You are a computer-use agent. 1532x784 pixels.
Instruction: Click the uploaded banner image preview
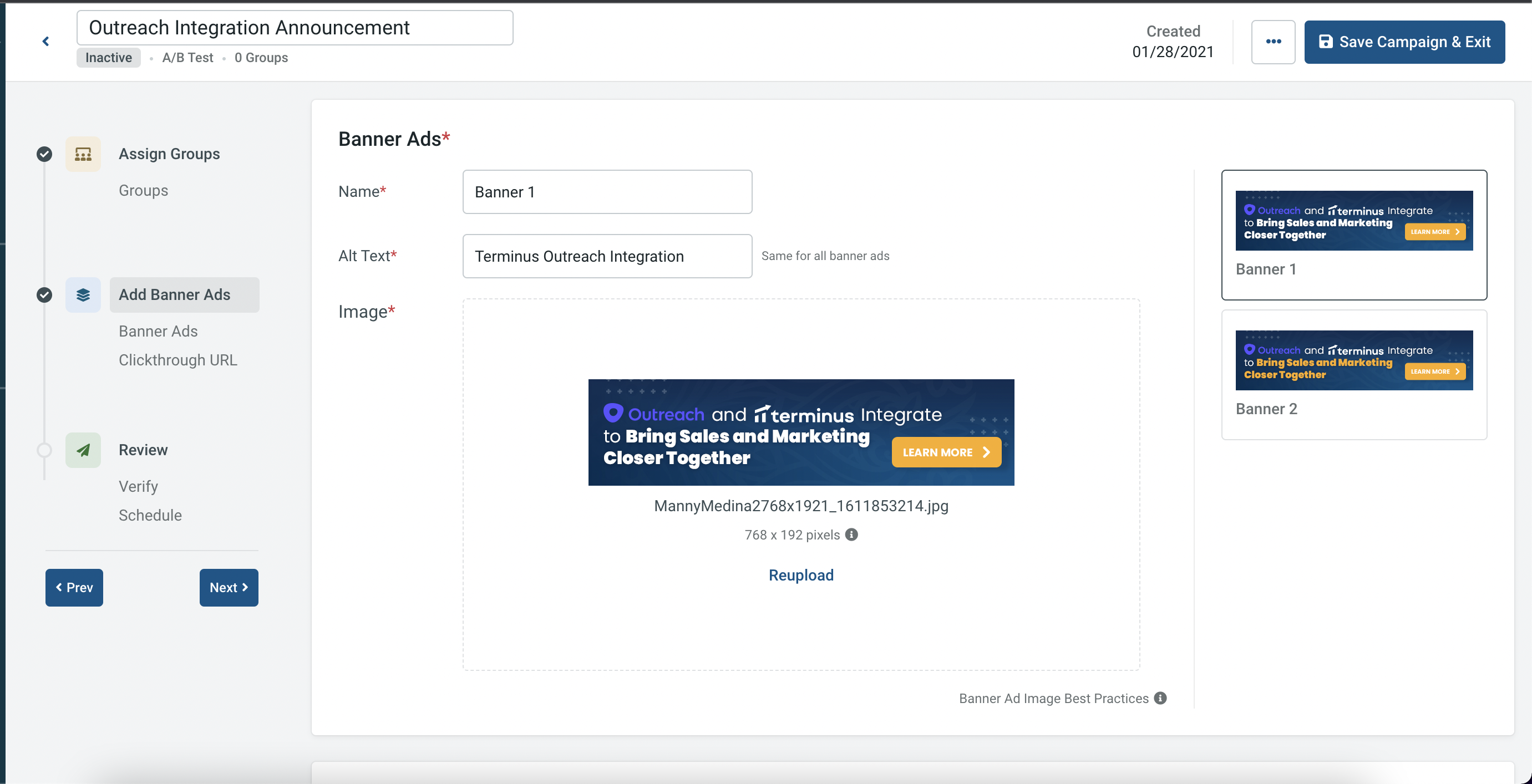[x=801, y=432]
